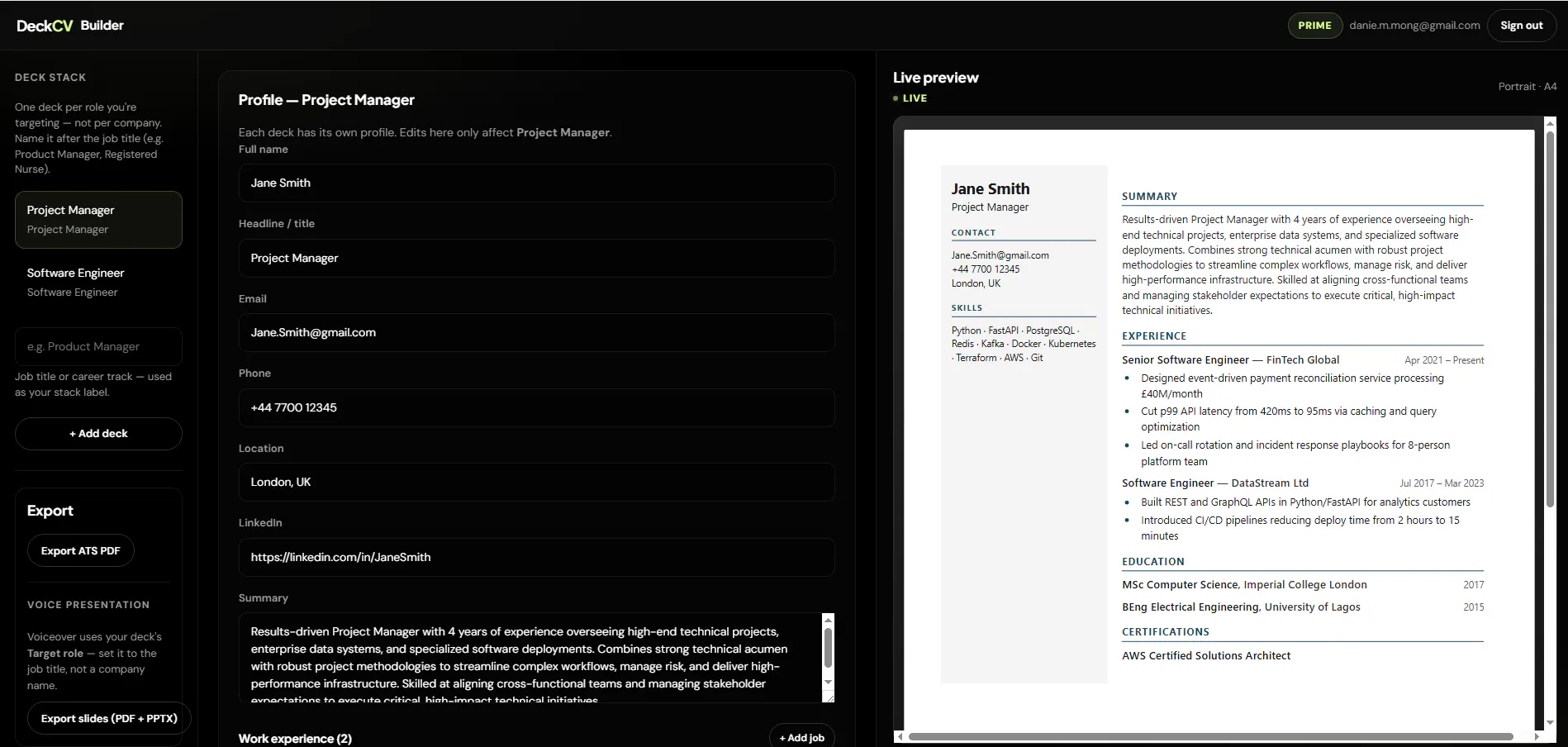Edit the Phone number field
This screenshot has width=1568, height=747.
pyautogui.click(x=536, y=407)
